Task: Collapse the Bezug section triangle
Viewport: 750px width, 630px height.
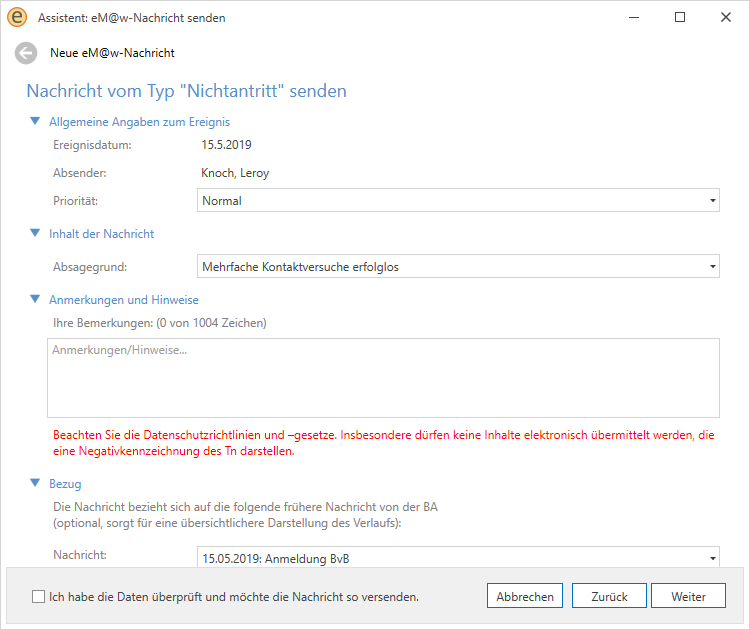Action: coord(35,484)
